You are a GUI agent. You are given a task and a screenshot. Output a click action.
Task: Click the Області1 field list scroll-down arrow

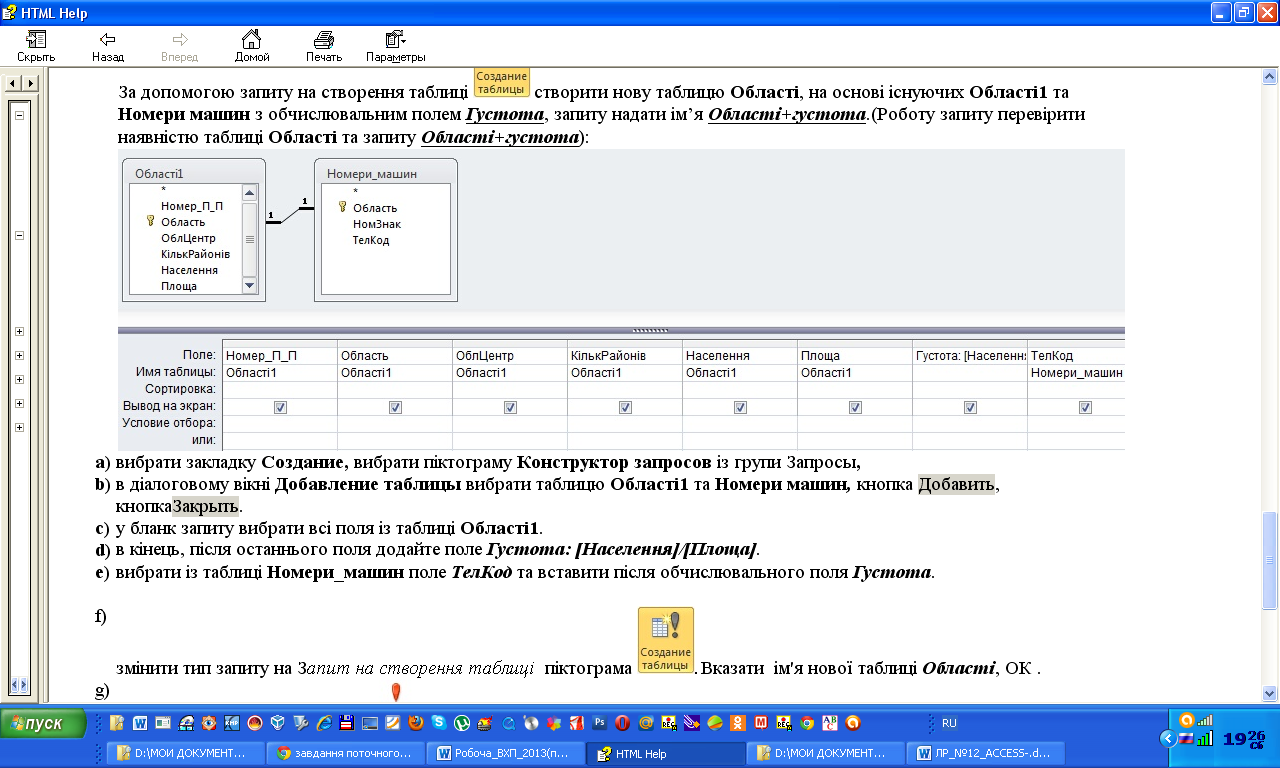(250, 286)
